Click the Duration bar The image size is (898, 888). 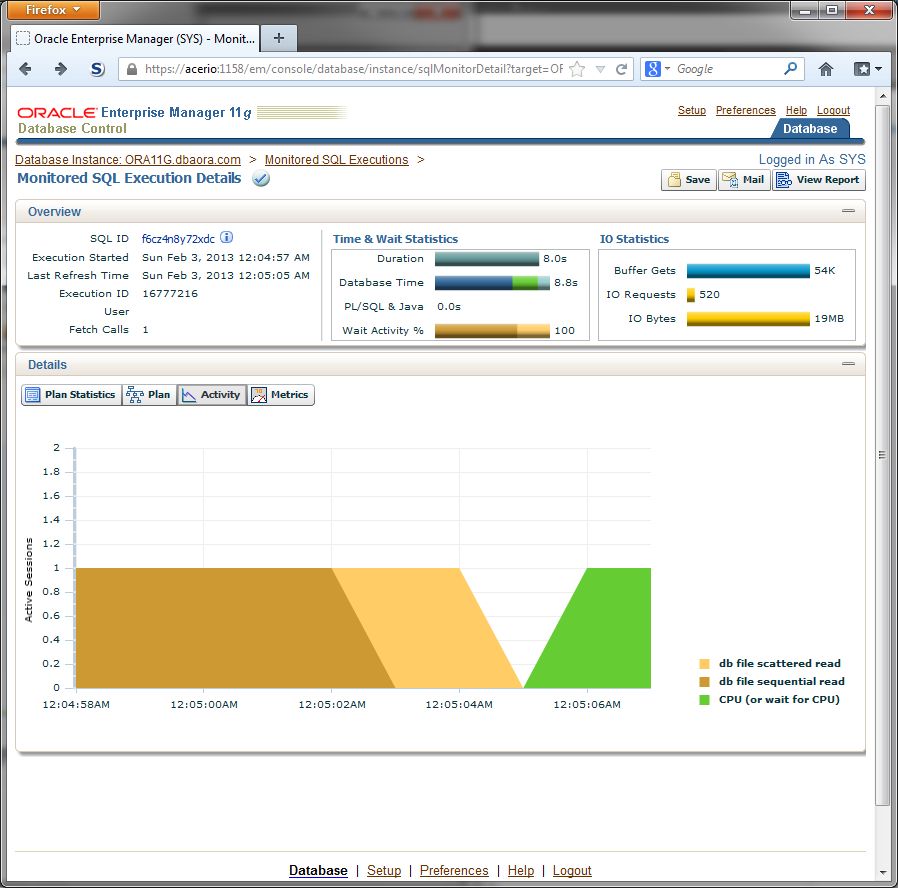point(487,259)
